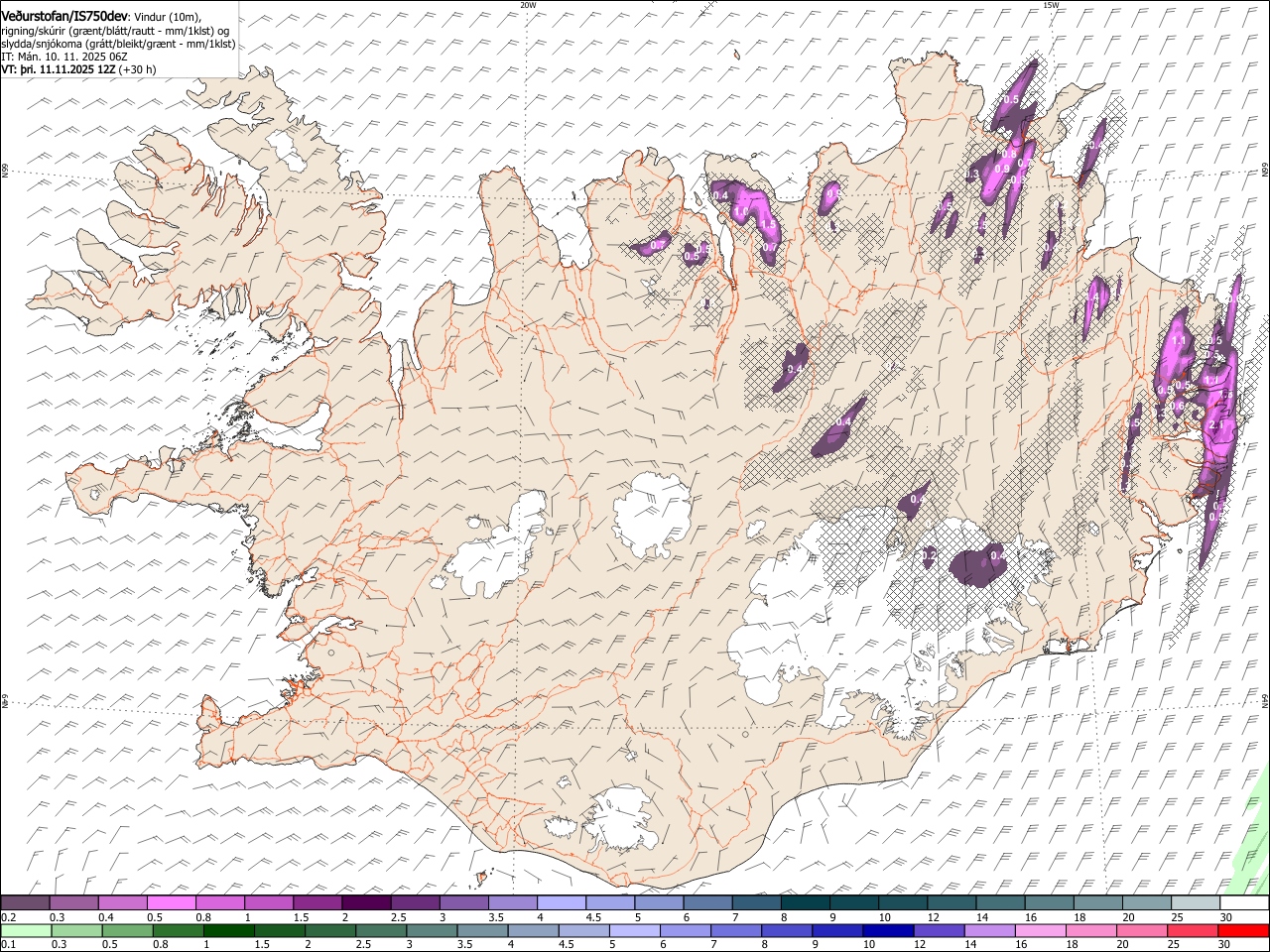Click the '0.2' label in the purple legend
Screen dimensions: 1270x952
tap(9, 917)
